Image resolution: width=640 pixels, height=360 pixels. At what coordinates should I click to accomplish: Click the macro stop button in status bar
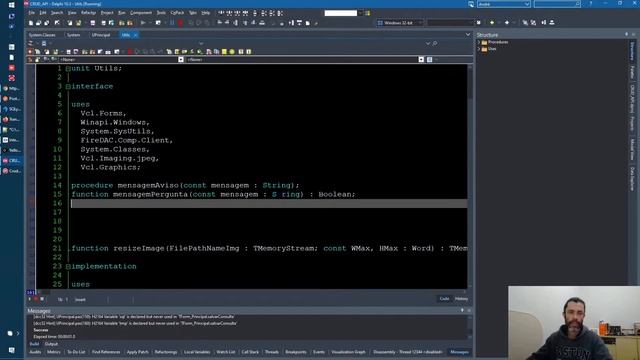click(x=42, y=299)
